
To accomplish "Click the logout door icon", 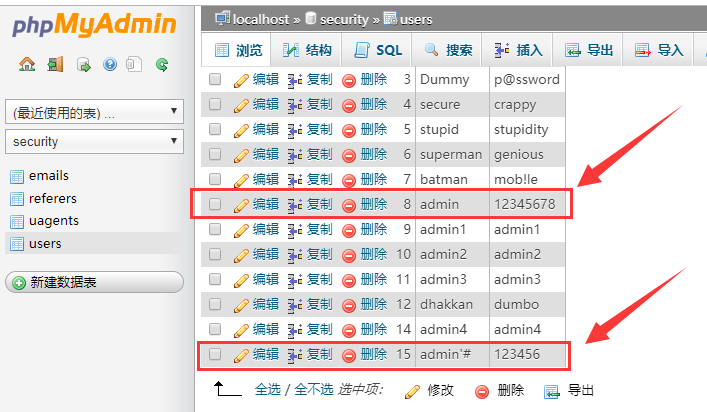I will point(55,65).
